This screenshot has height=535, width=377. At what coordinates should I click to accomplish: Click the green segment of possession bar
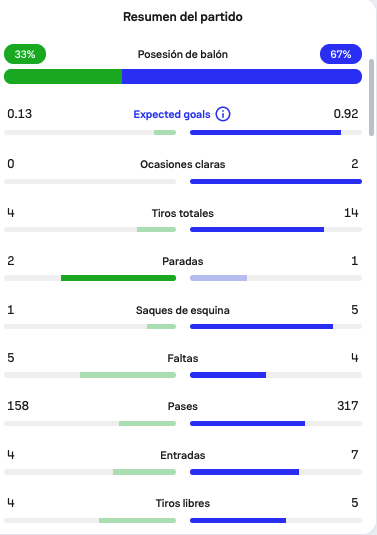point(63,76)
